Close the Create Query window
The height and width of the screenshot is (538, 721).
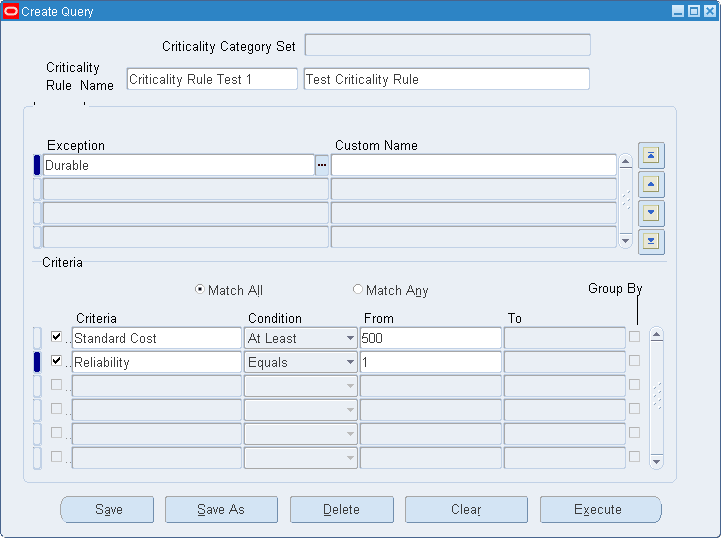click(x=710, y=11)
